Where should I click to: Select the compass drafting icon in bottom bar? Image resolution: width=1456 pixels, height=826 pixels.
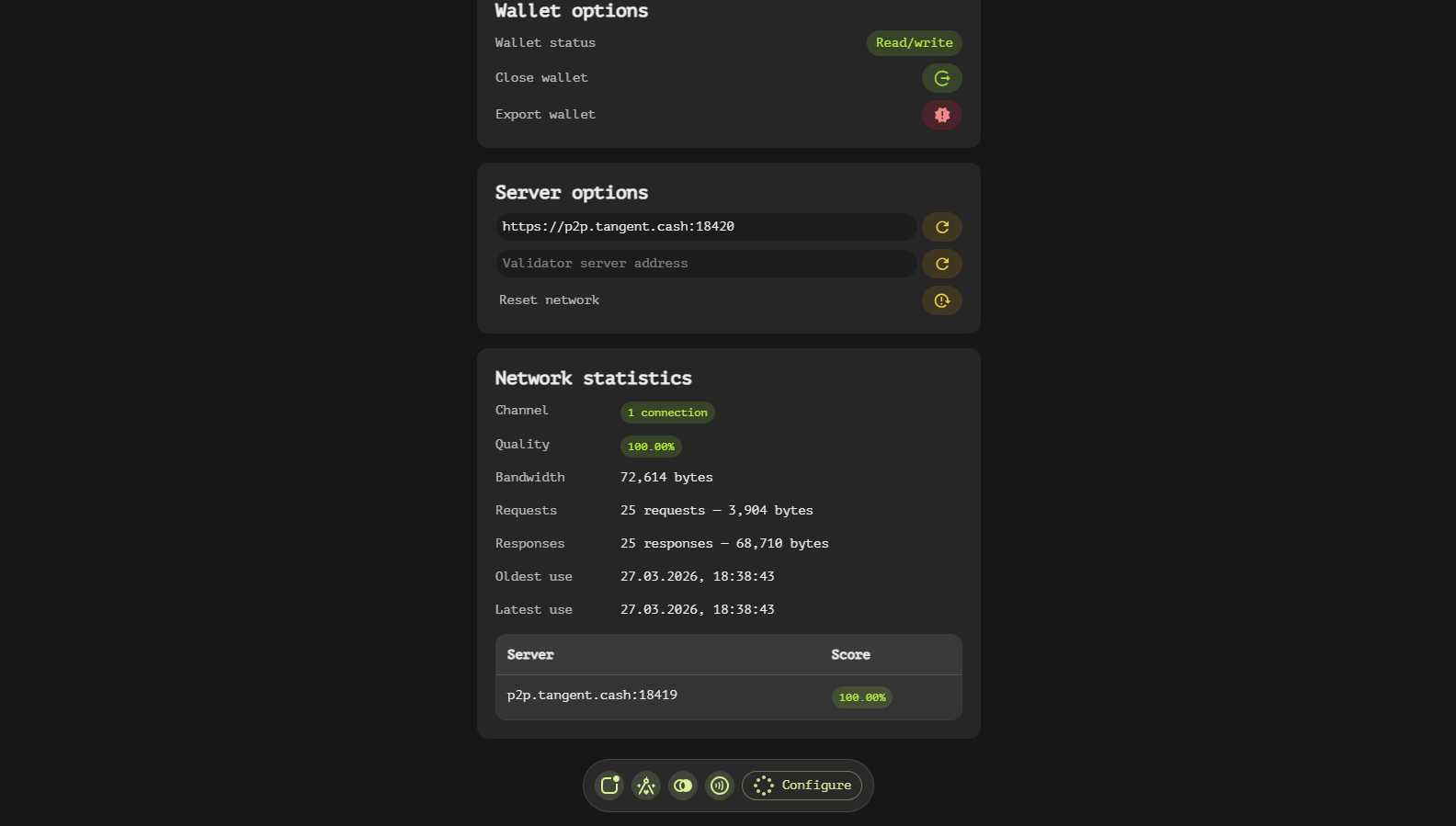point(646,786)
